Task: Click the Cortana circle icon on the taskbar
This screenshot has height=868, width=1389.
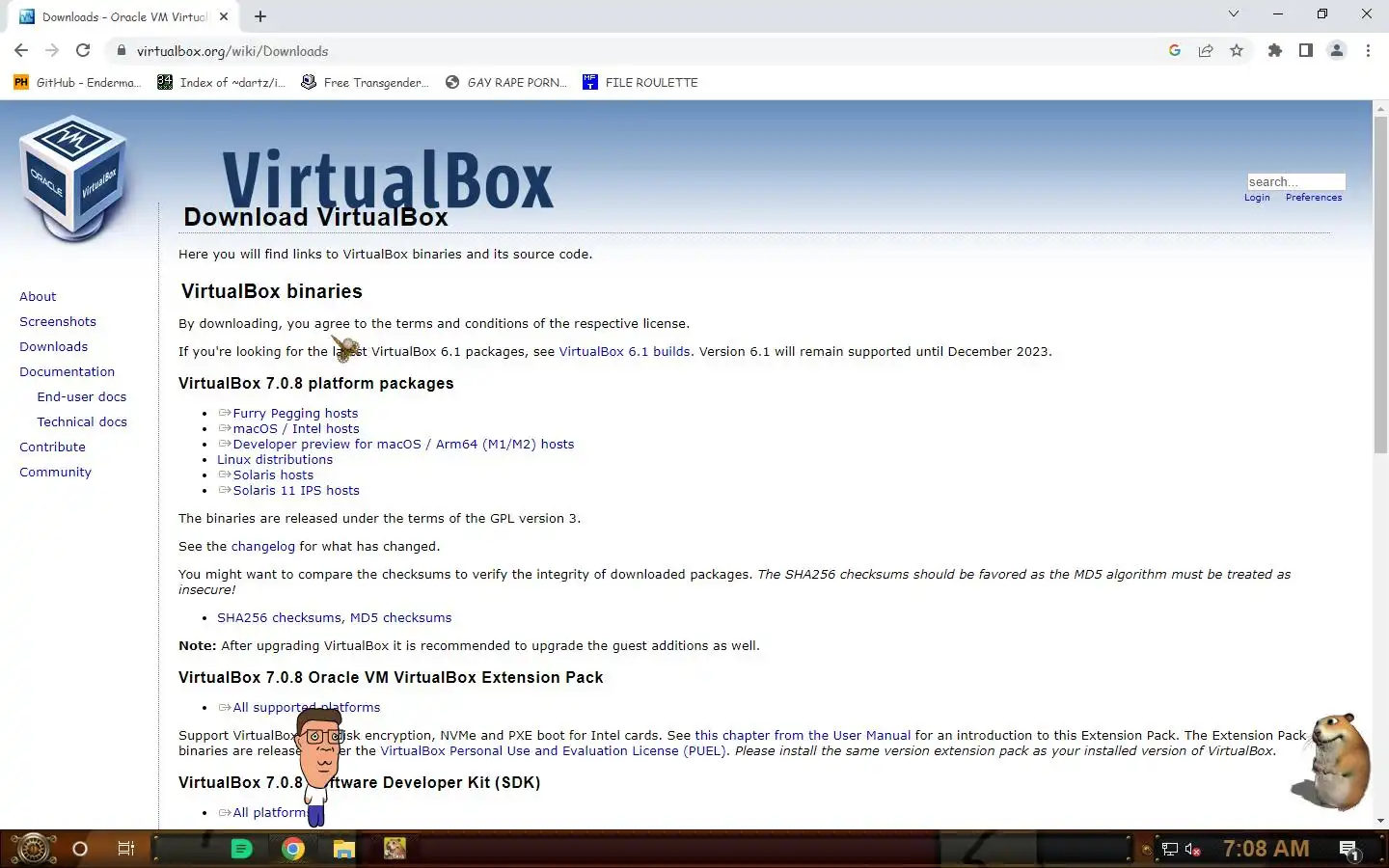Action: pos(80,849)
